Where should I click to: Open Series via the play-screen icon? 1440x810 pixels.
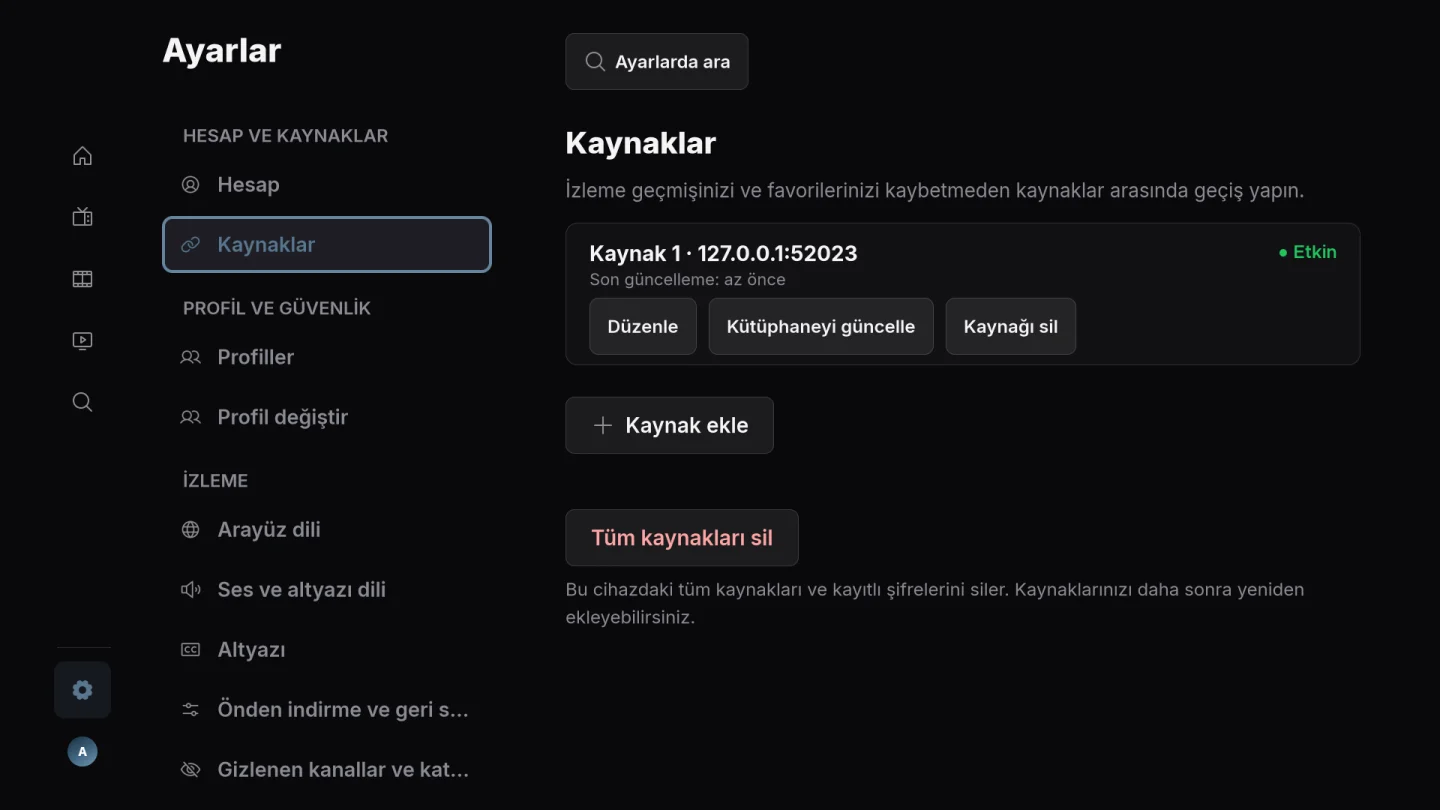coord(82,341)
